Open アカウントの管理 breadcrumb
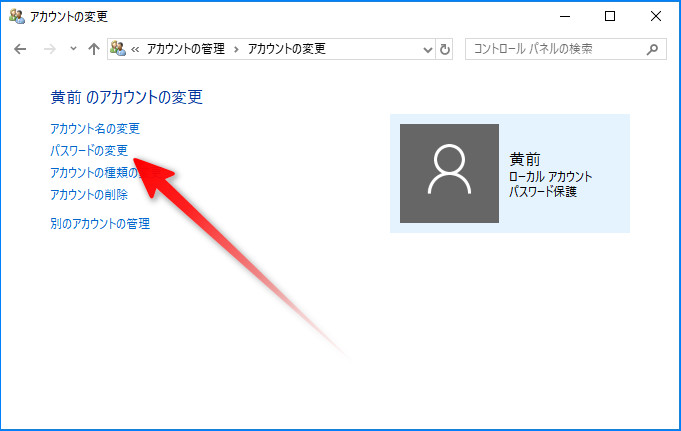The width and height of the screenshot is (681, 431). [185, 49]
